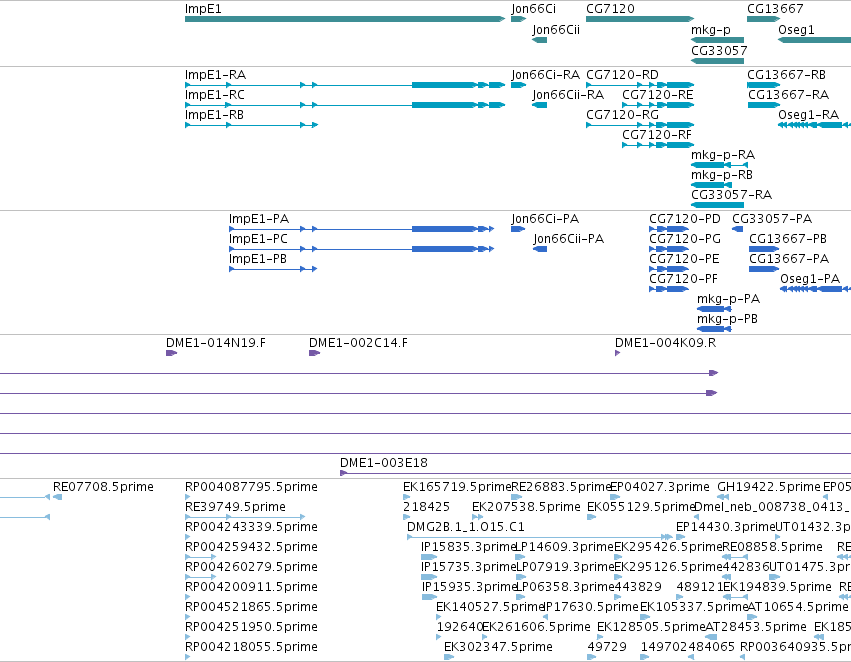Click BAC end DME1-002C14.F
The image size is (851, 662).
coord(358,343)
